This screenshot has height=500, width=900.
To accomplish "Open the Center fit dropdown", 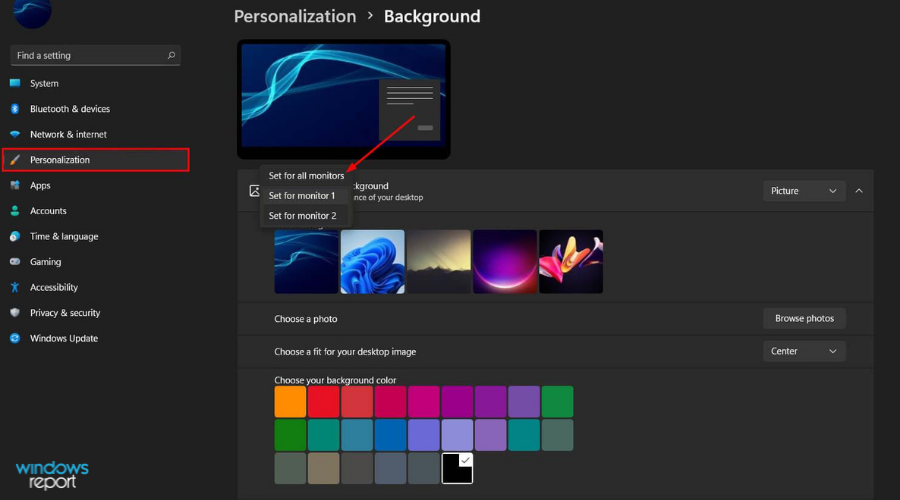I will click(803, 351).
